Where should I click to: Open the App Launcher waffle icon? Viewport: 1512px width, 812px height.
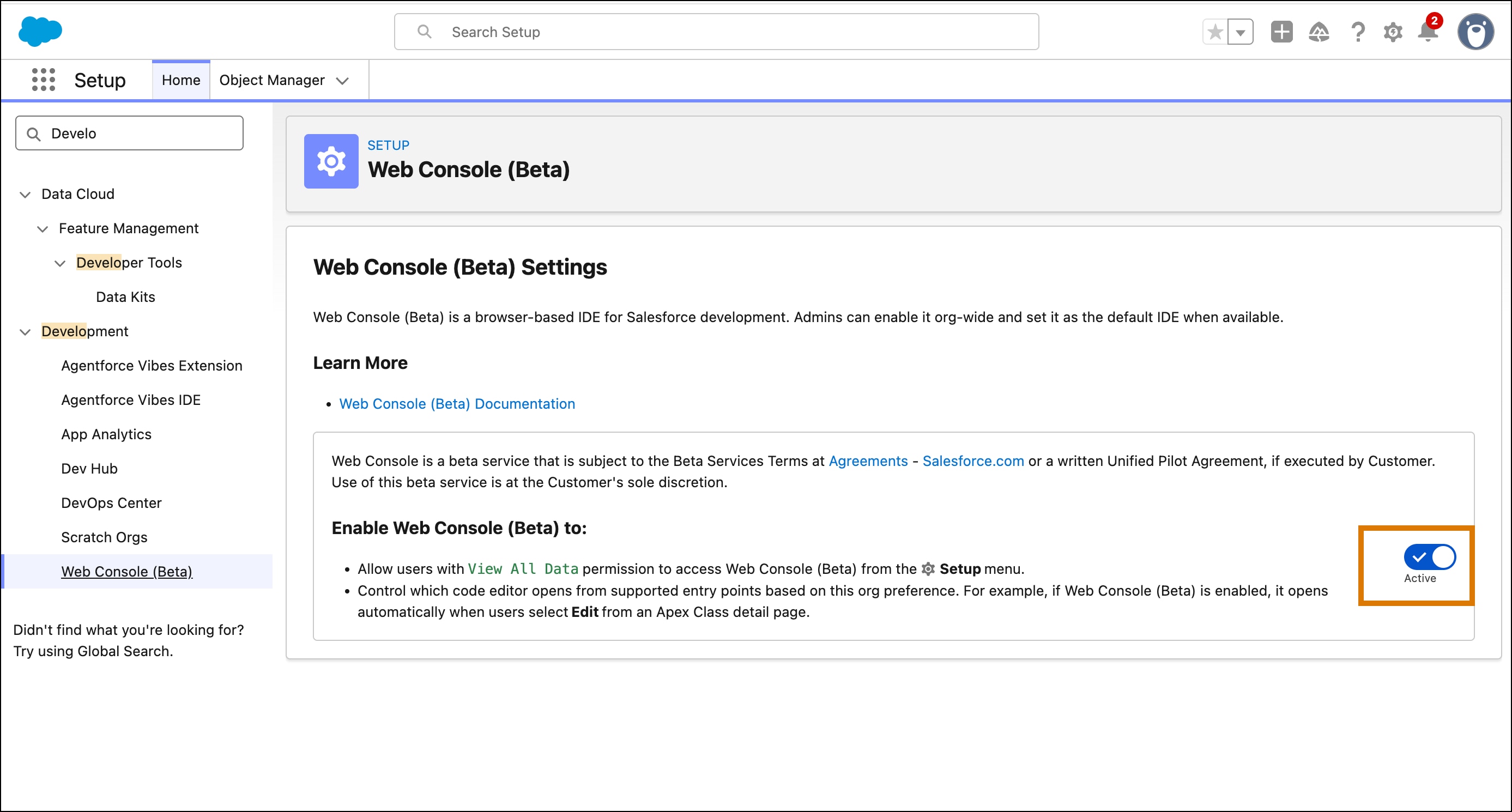[43, 80]
